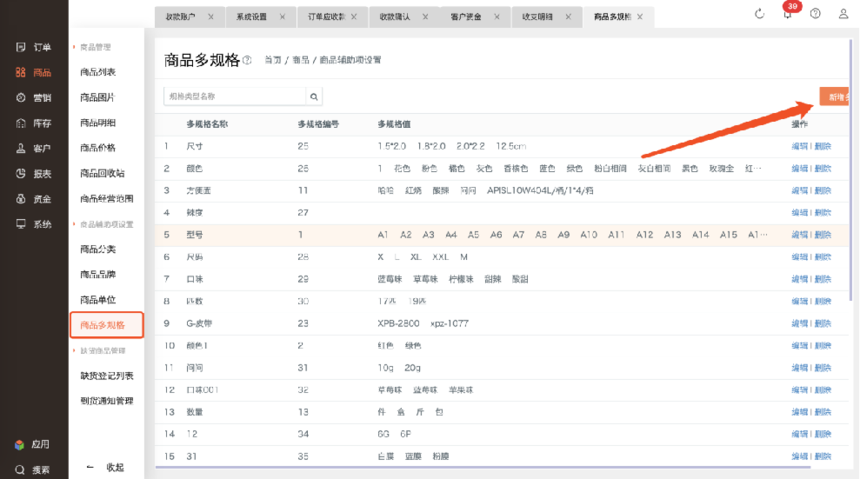Select 商品列表 in the submenu
This screenshot has width=860, height=479.
tap(98, 72)
